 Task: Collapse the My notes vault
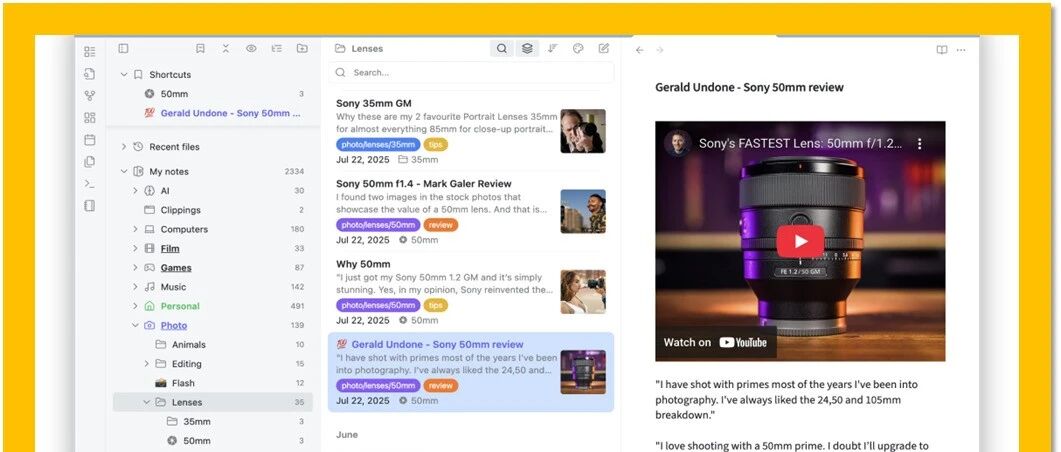[x=124, y=172]
